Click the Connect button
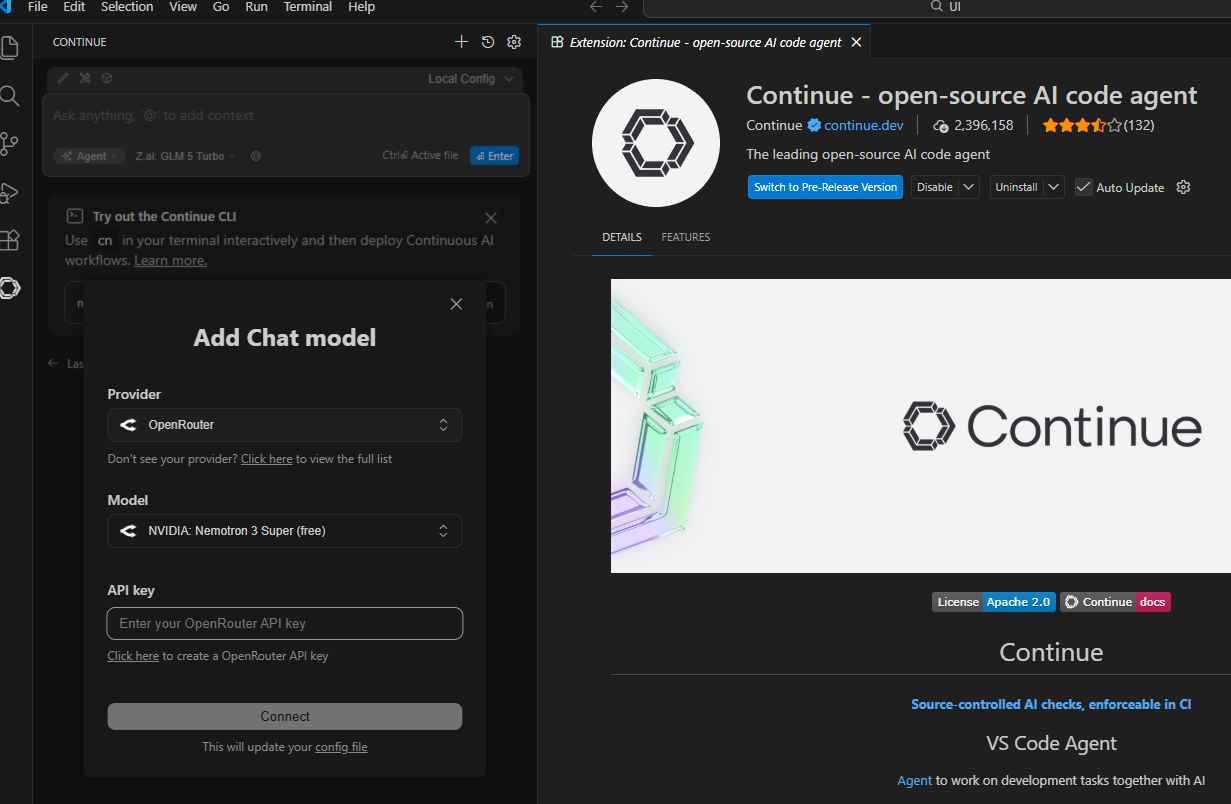Viewport: 1231px width, 804px height. click(x=285, y=716)
